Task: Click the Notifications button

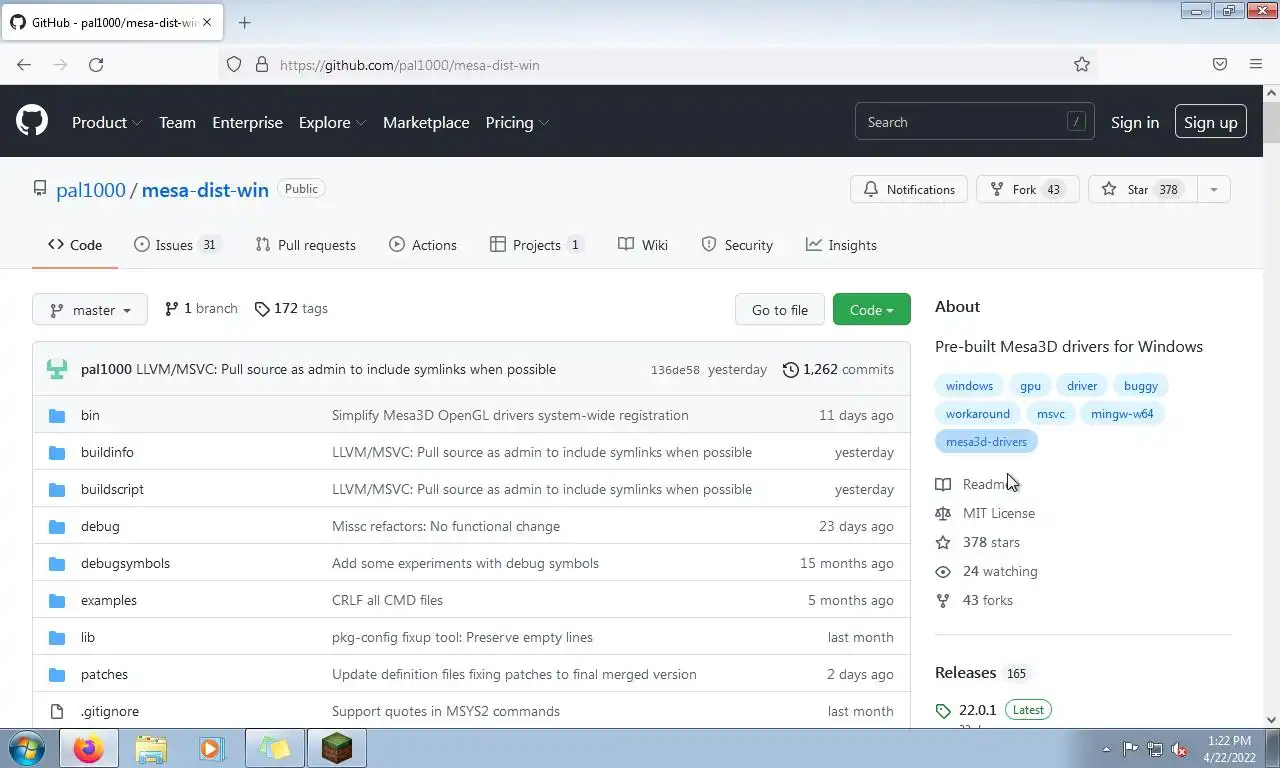Action: click(909, 189)
